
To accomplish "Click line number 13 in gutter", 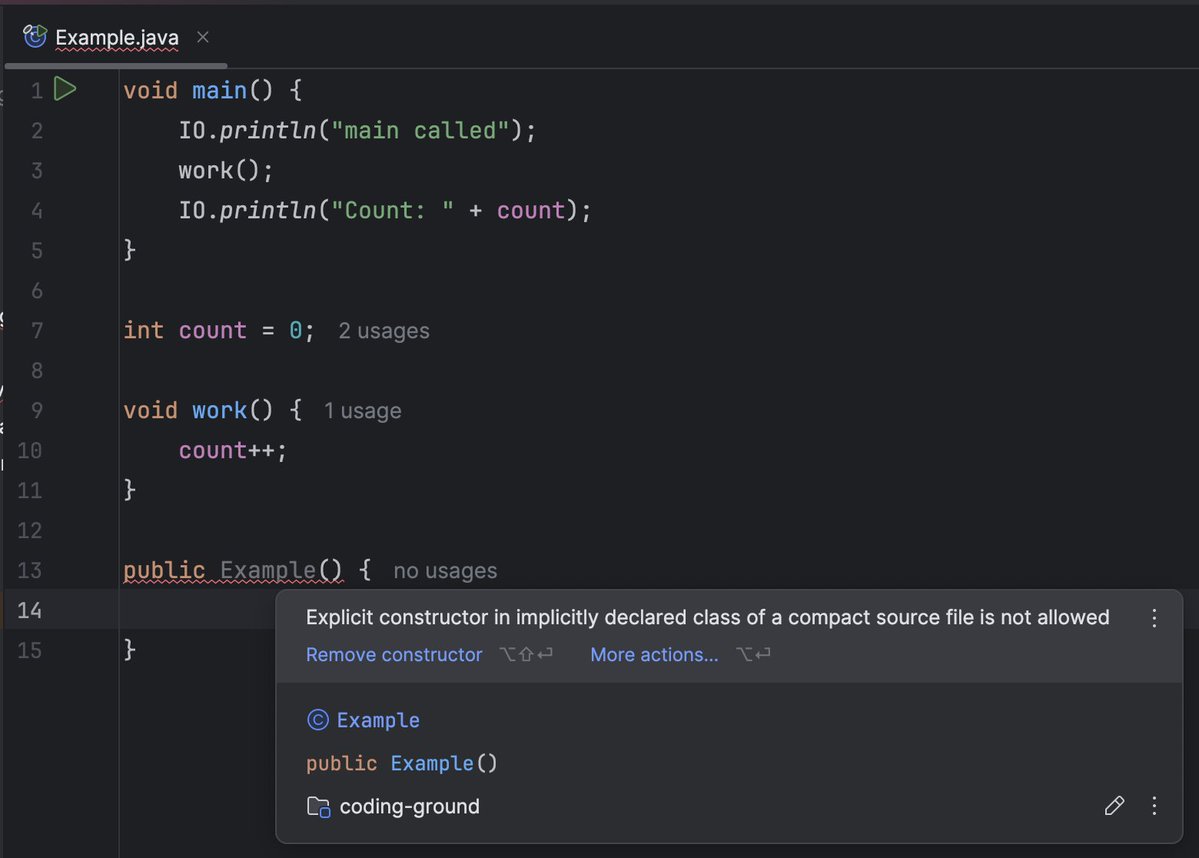I will (x=29, y=570).
